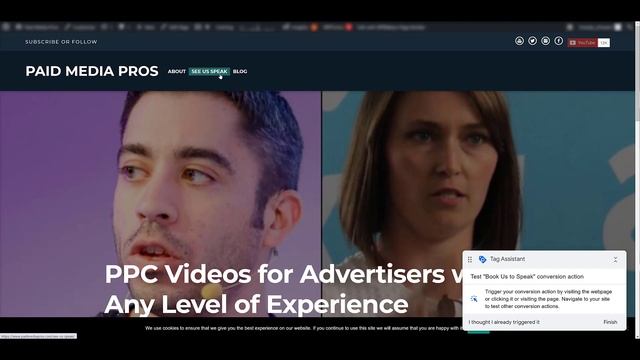This screenshot has width=640, height=360.
Task: Open the Blog menu item
Action: tap(240, 71)
